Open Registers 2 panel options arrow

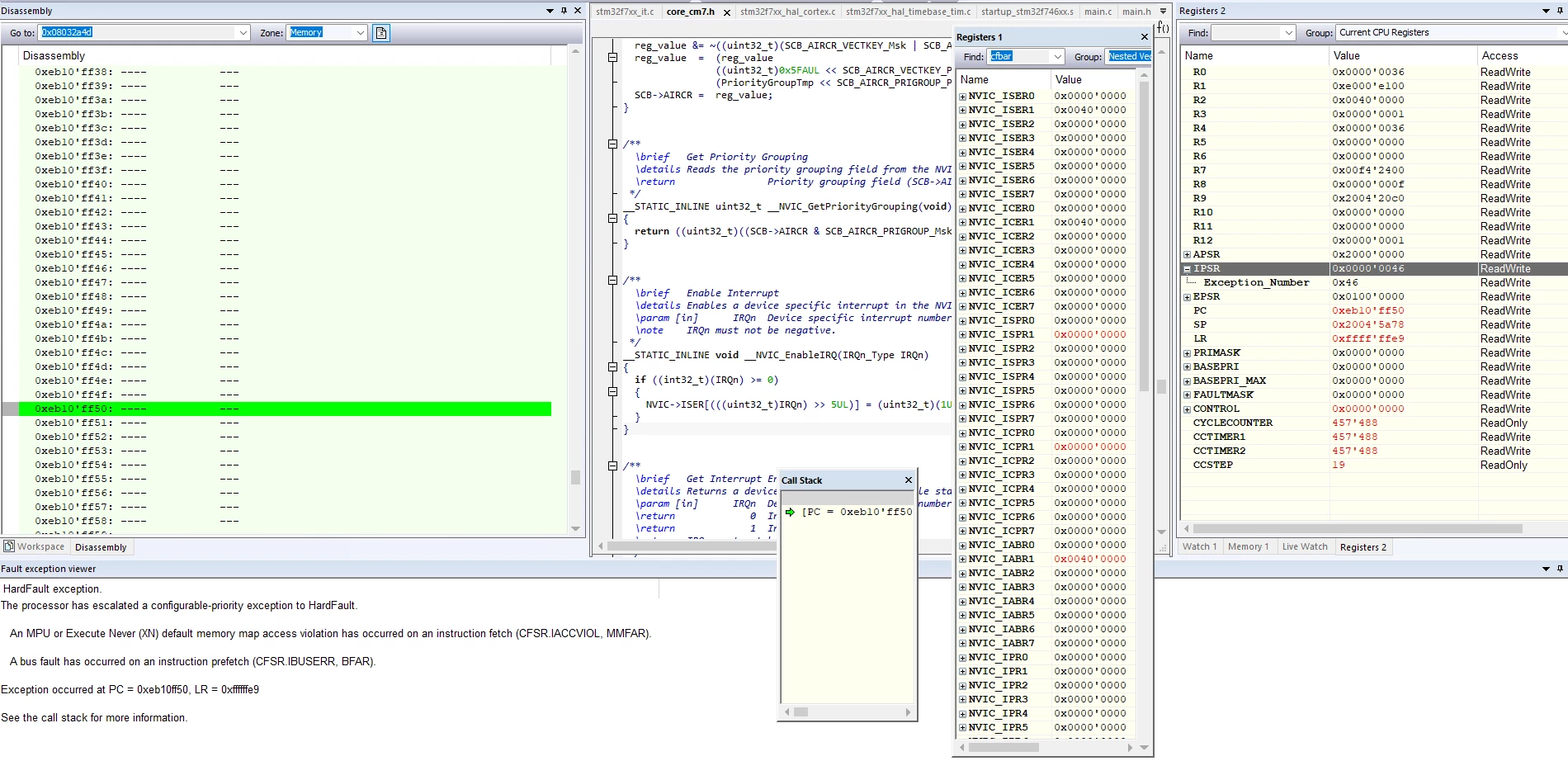(x=1547, y=11)
